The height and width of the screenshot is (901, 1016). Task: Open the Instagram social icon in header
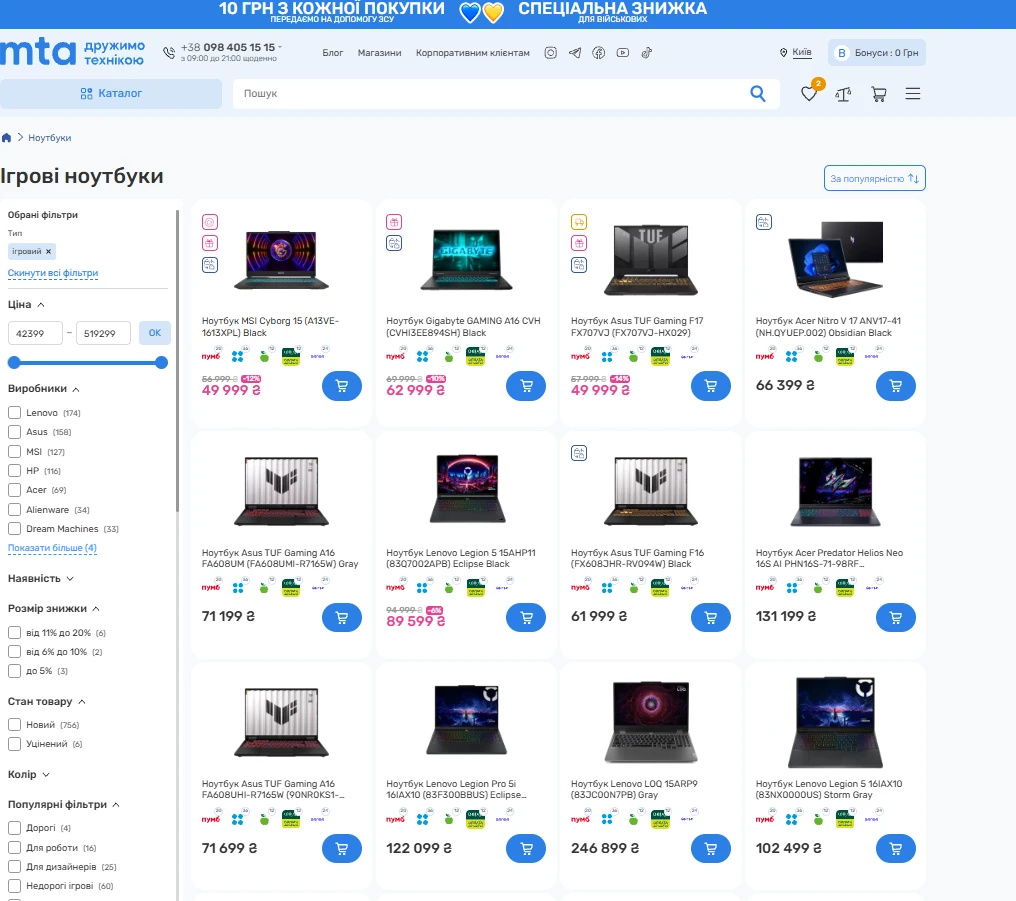550,53
